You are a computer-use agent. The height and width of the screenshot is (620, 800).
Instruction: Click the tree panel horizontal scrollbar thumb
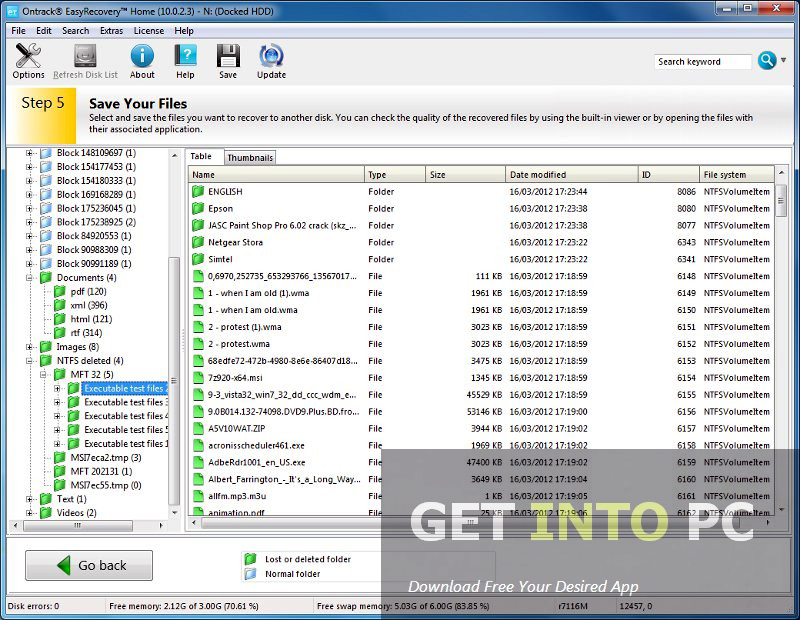coord(78,525)
